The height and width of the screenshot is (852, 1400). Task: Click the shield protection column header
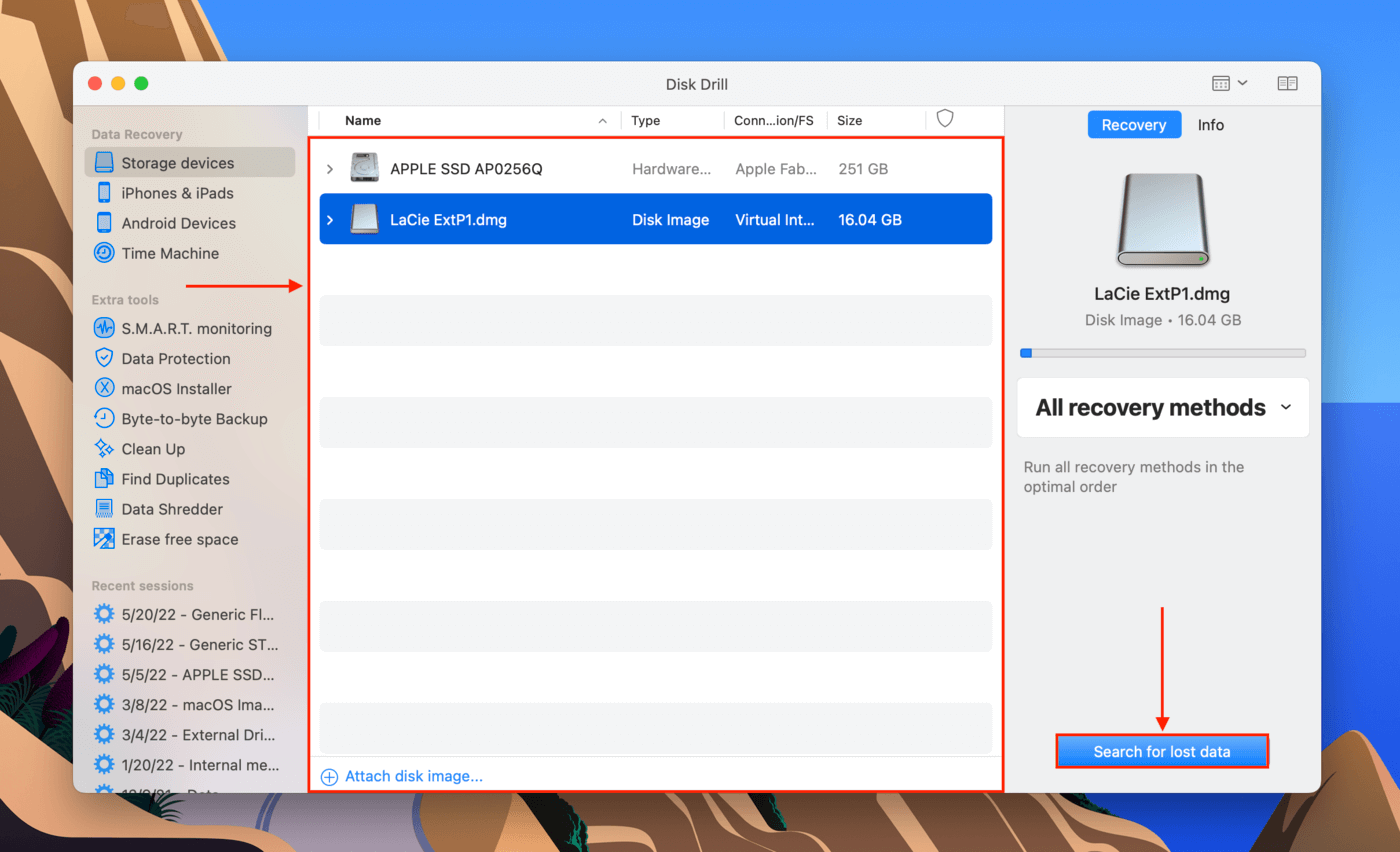point(945,119)
